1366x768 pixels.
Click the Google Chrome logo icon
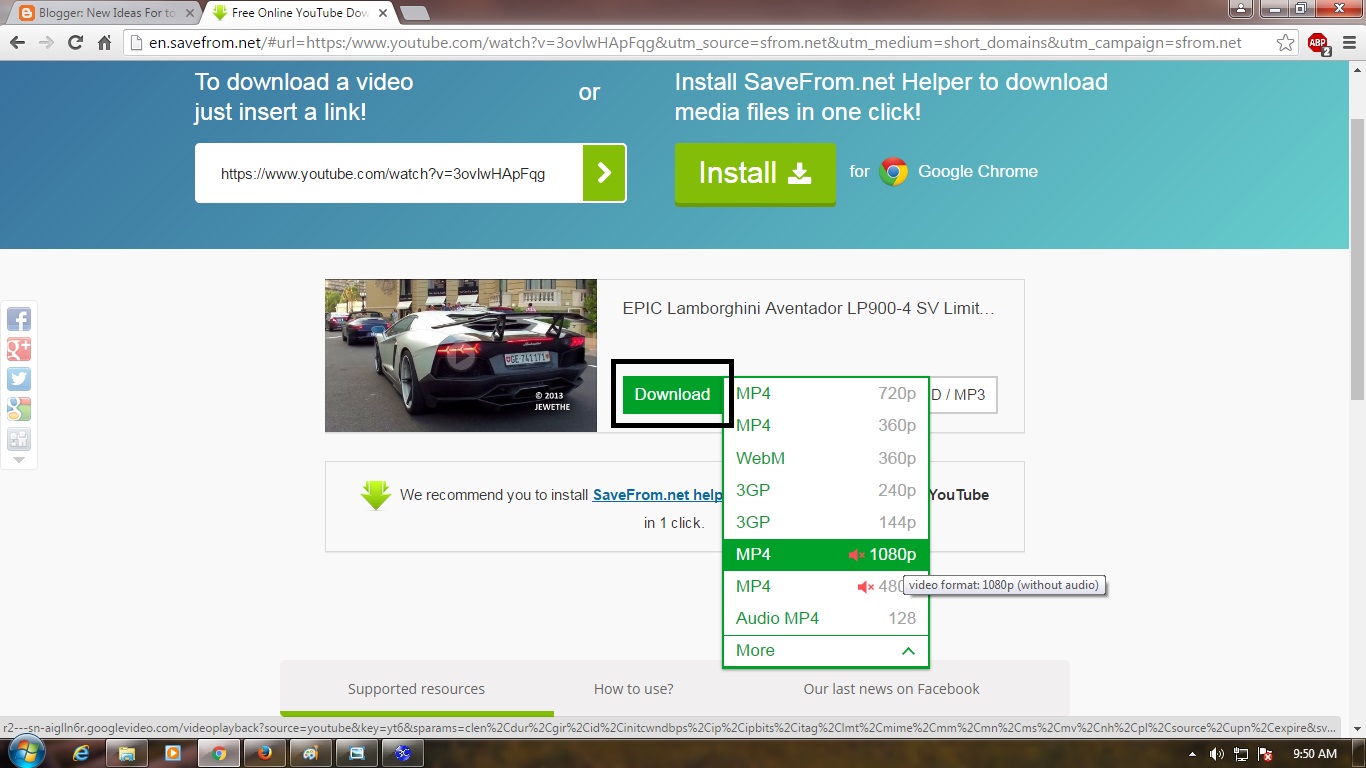pyautogui.click(x=893, y=172)
